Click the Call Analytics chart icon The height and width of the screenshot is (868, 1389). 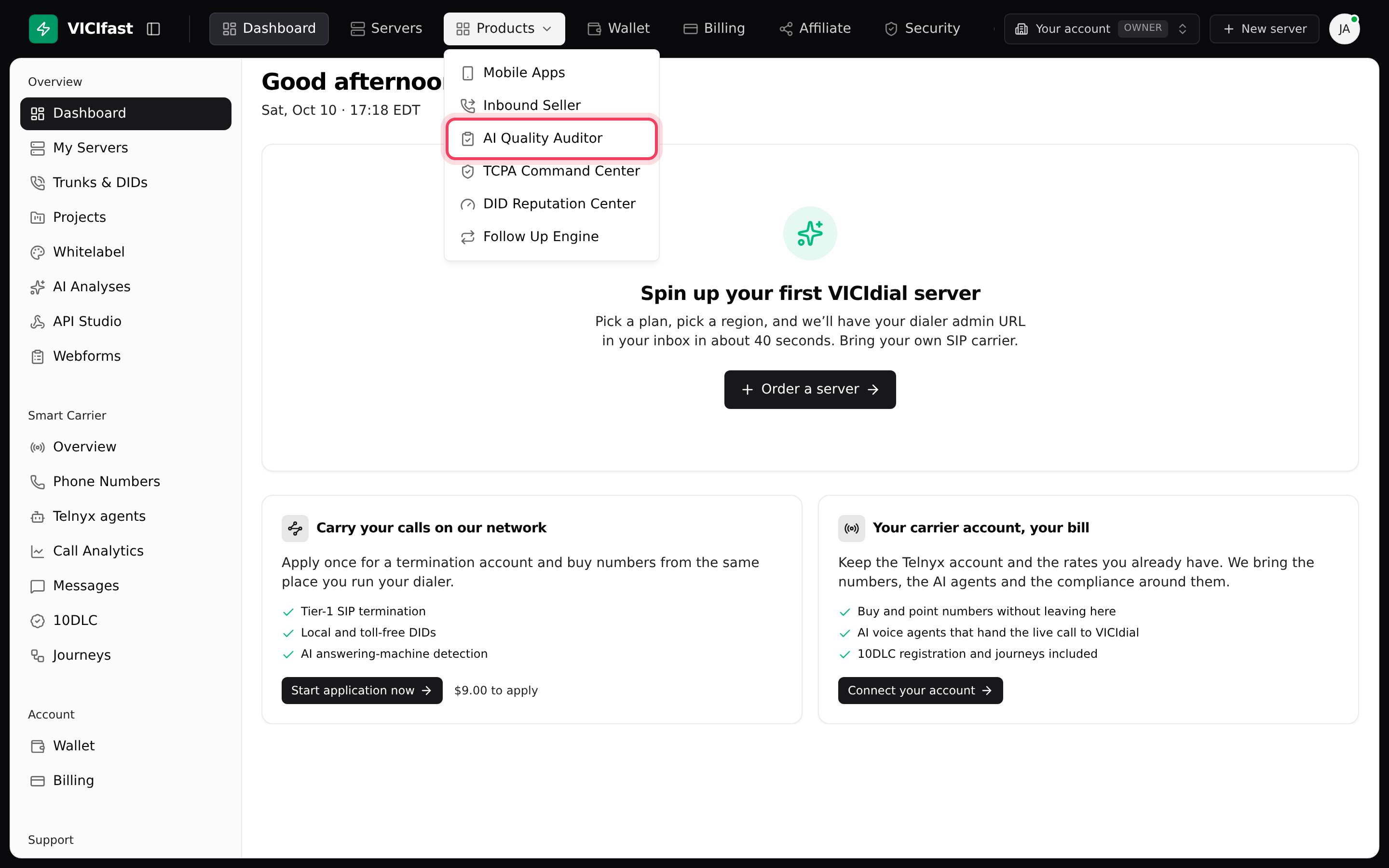[37, 551]
